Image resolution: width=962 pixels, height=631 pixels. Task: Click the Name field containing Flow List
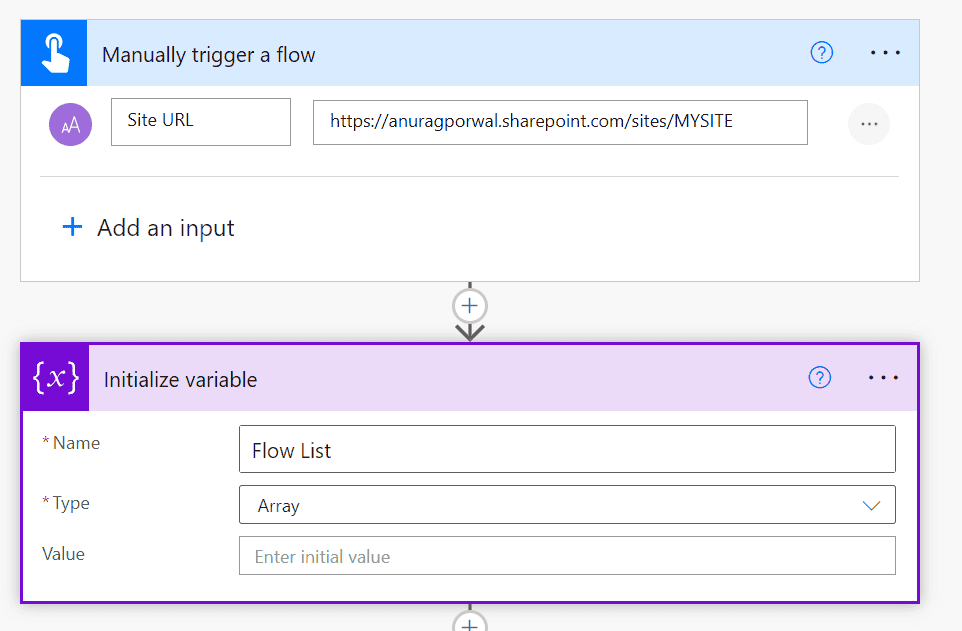click(566, 450)
